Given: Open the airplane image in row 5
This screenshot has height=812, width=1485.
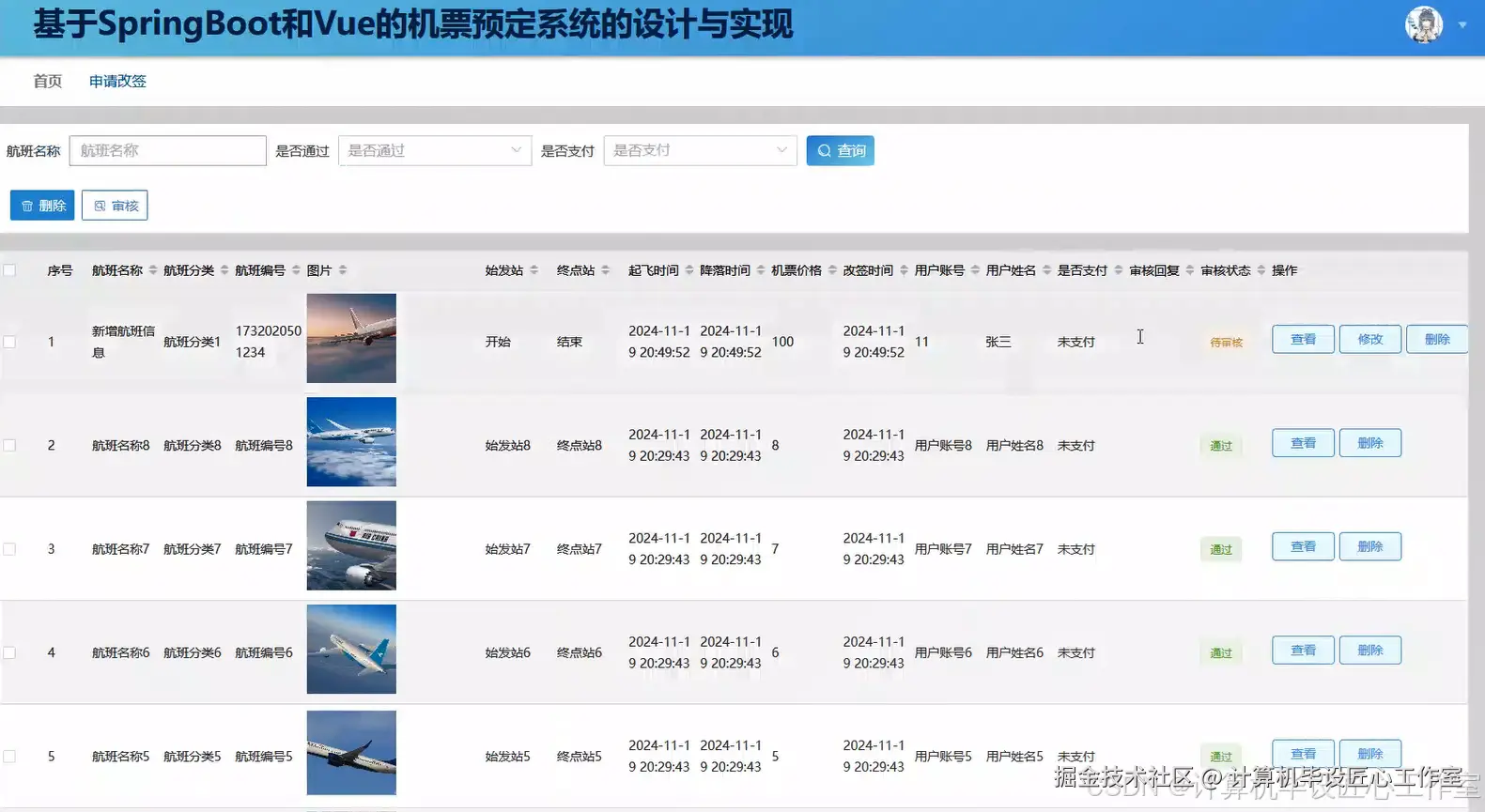Looking at the screenshot, I should [x=351, y=753].
